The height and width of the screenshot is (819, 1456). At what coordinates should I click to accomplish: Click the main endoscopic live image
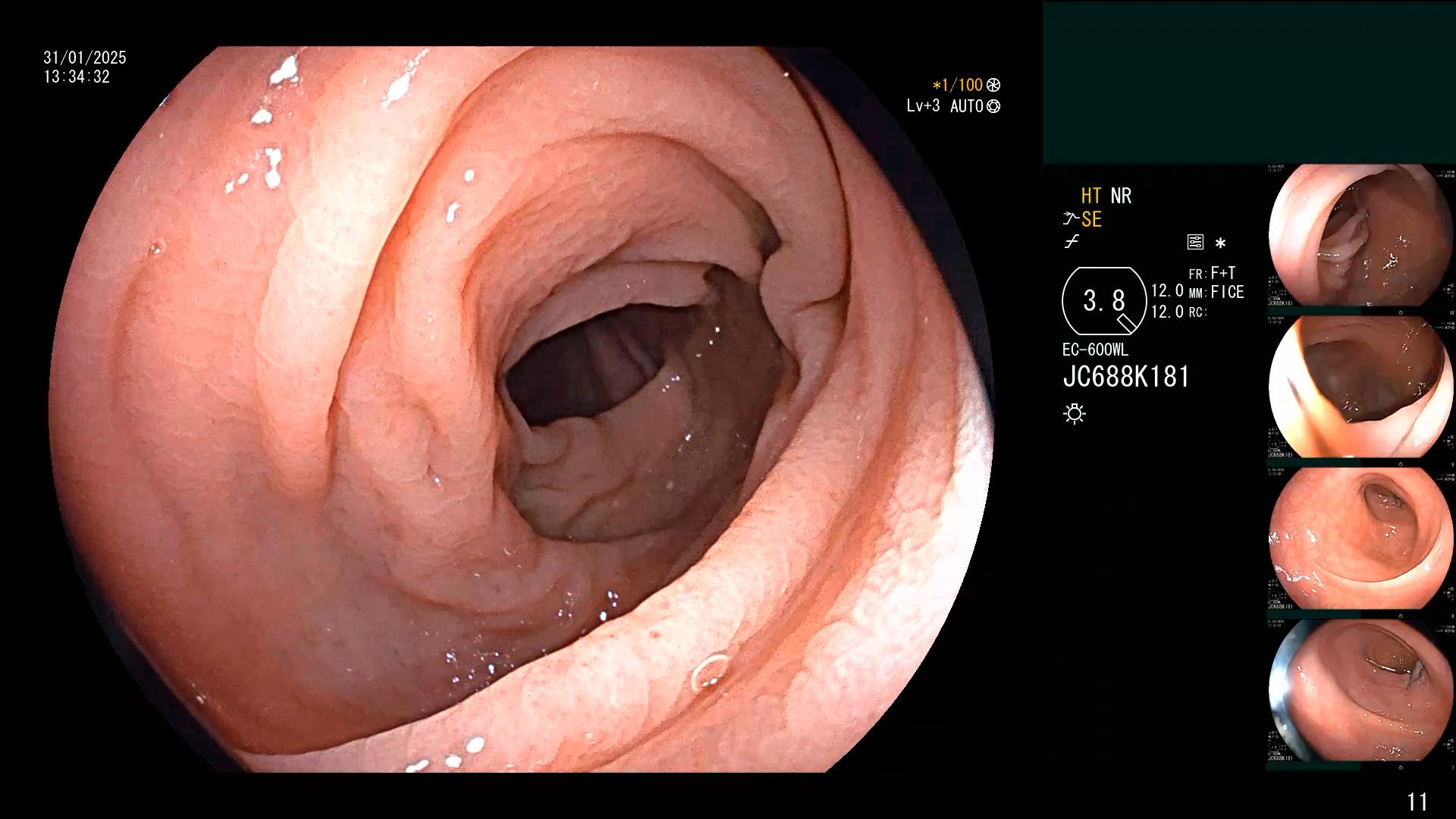click(x=522, y=409)
